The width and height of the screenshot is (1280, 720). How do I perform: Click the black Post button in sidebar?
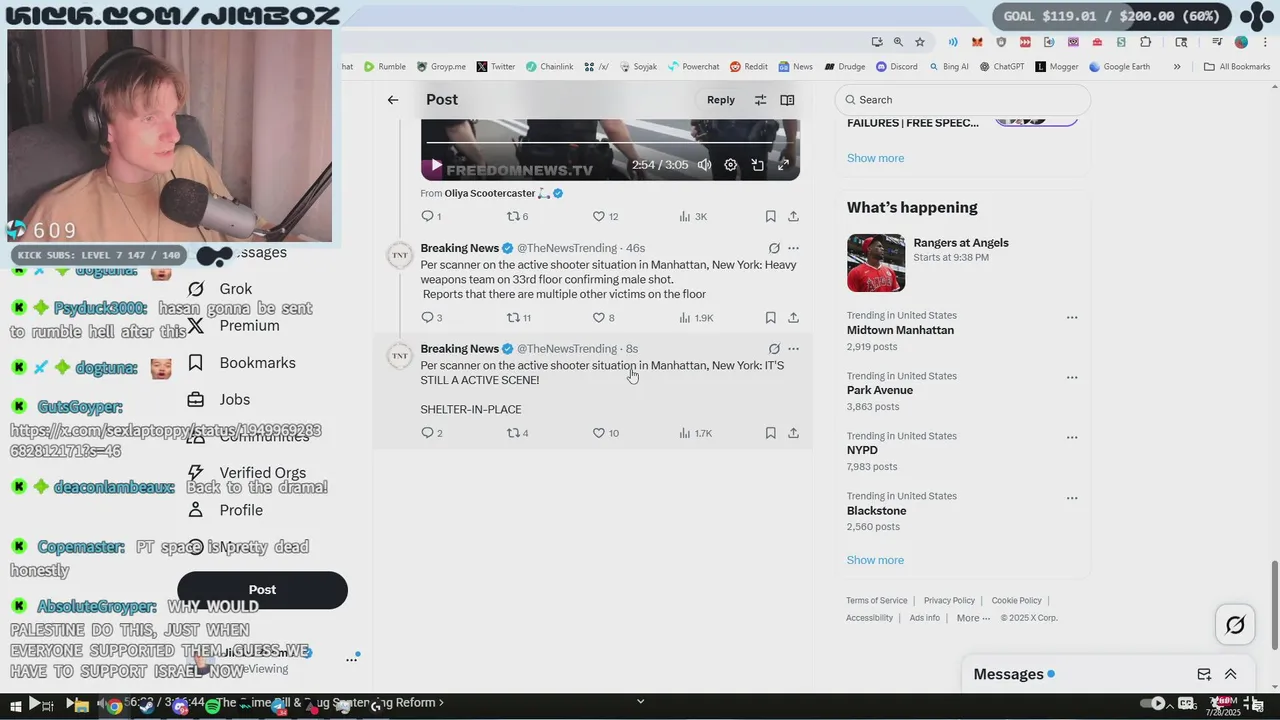(x=262, y=590)
